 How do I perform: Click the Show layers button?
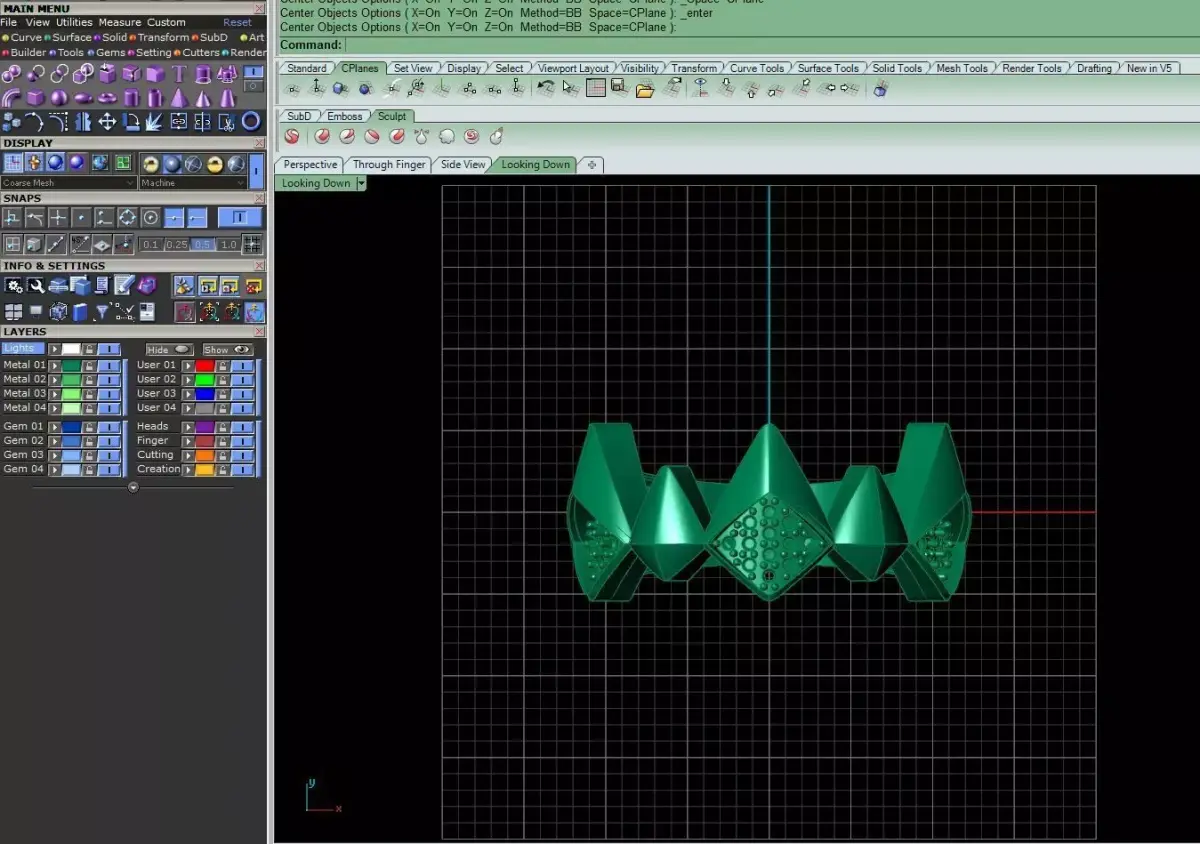point(228,350)
